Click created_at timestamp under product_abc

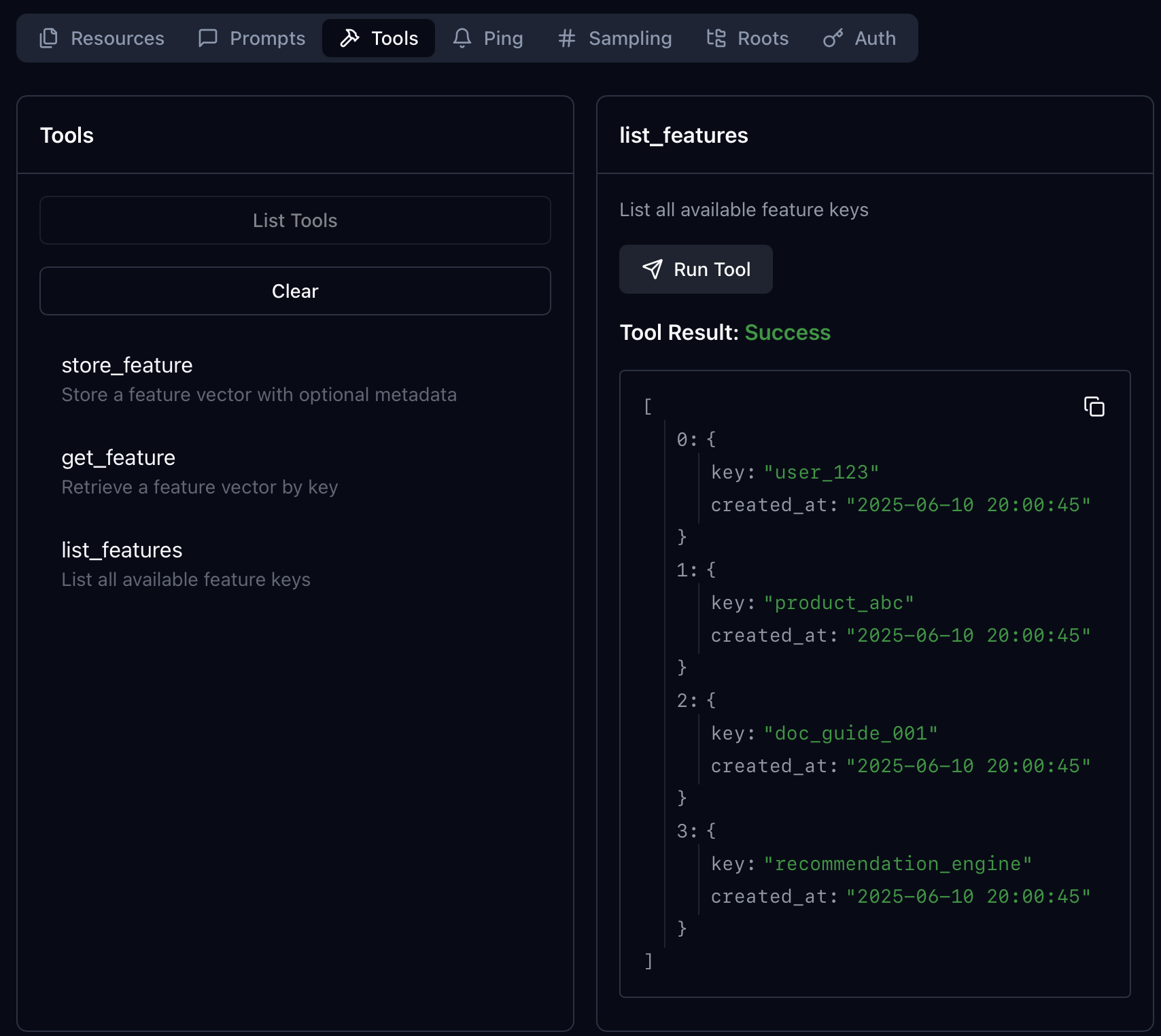click(x=968, y=635)
